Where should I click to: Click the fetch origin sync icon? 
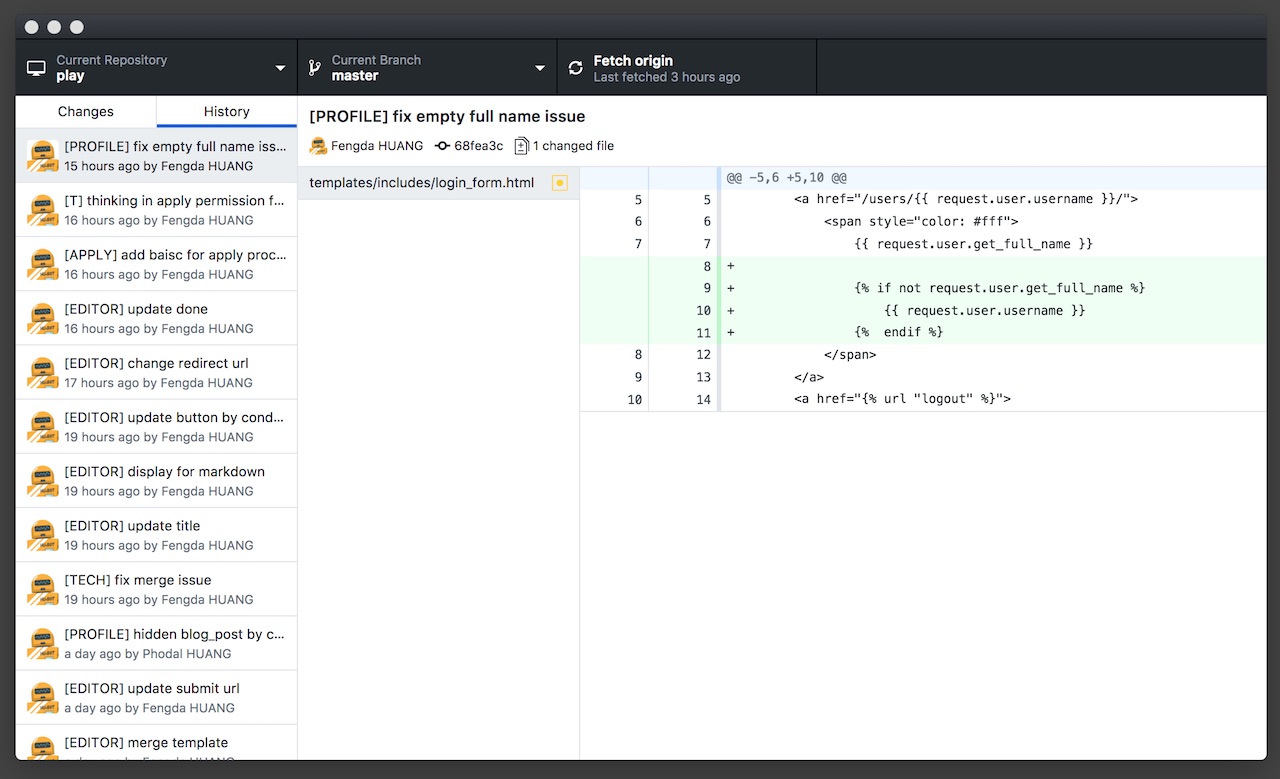[575, 68]
